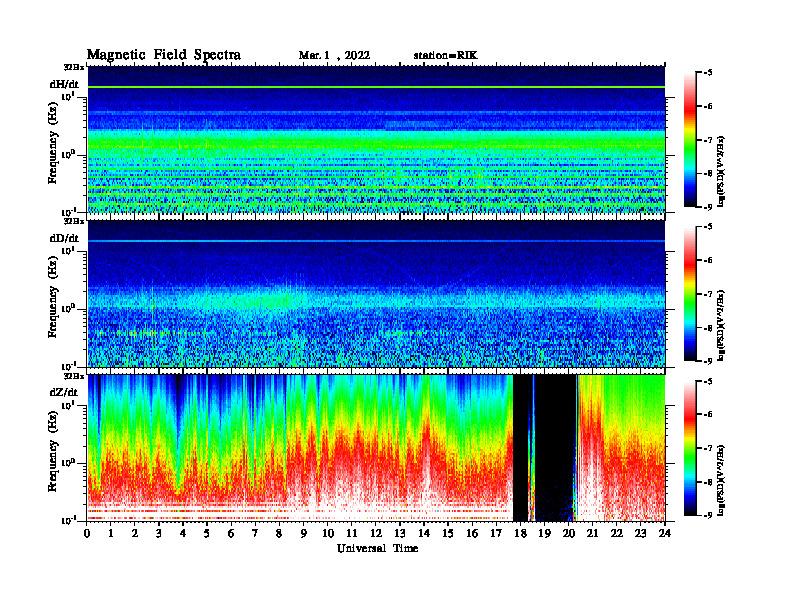The height and width of the screenshot is (612, 792).
Task: Click the time axis tick label "17"
Action: point(496,533)
